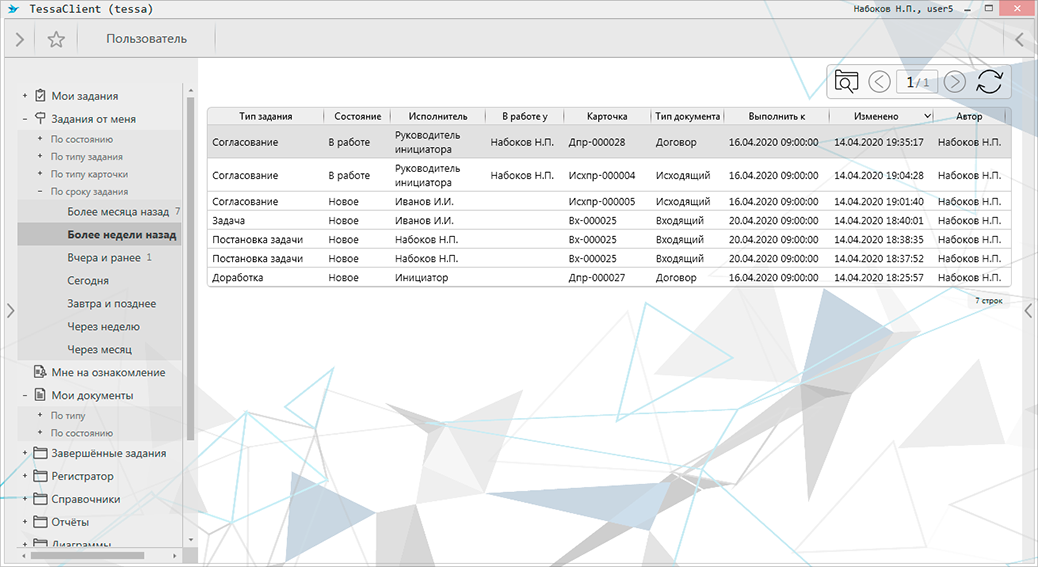
Task: Open the search filter folder icon
Action: (846, 82)
